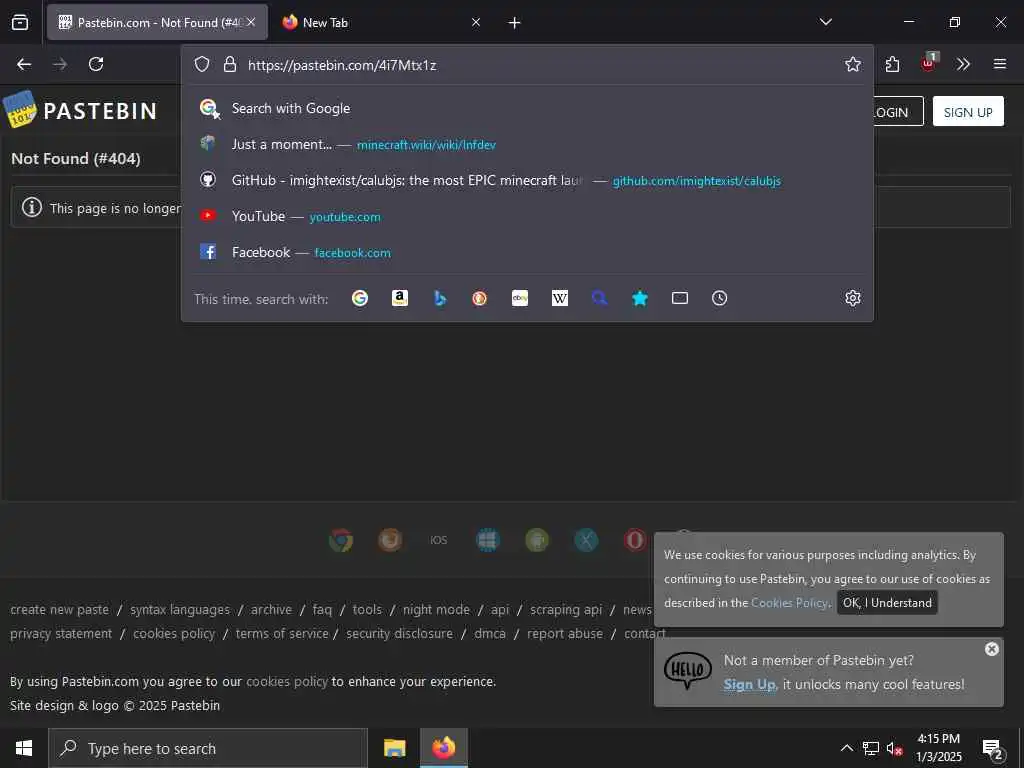Click OK, I Understand cookie button
The width and height of the screenshot is (1024, 768).
pyautogui.click(x=887, y=603)
